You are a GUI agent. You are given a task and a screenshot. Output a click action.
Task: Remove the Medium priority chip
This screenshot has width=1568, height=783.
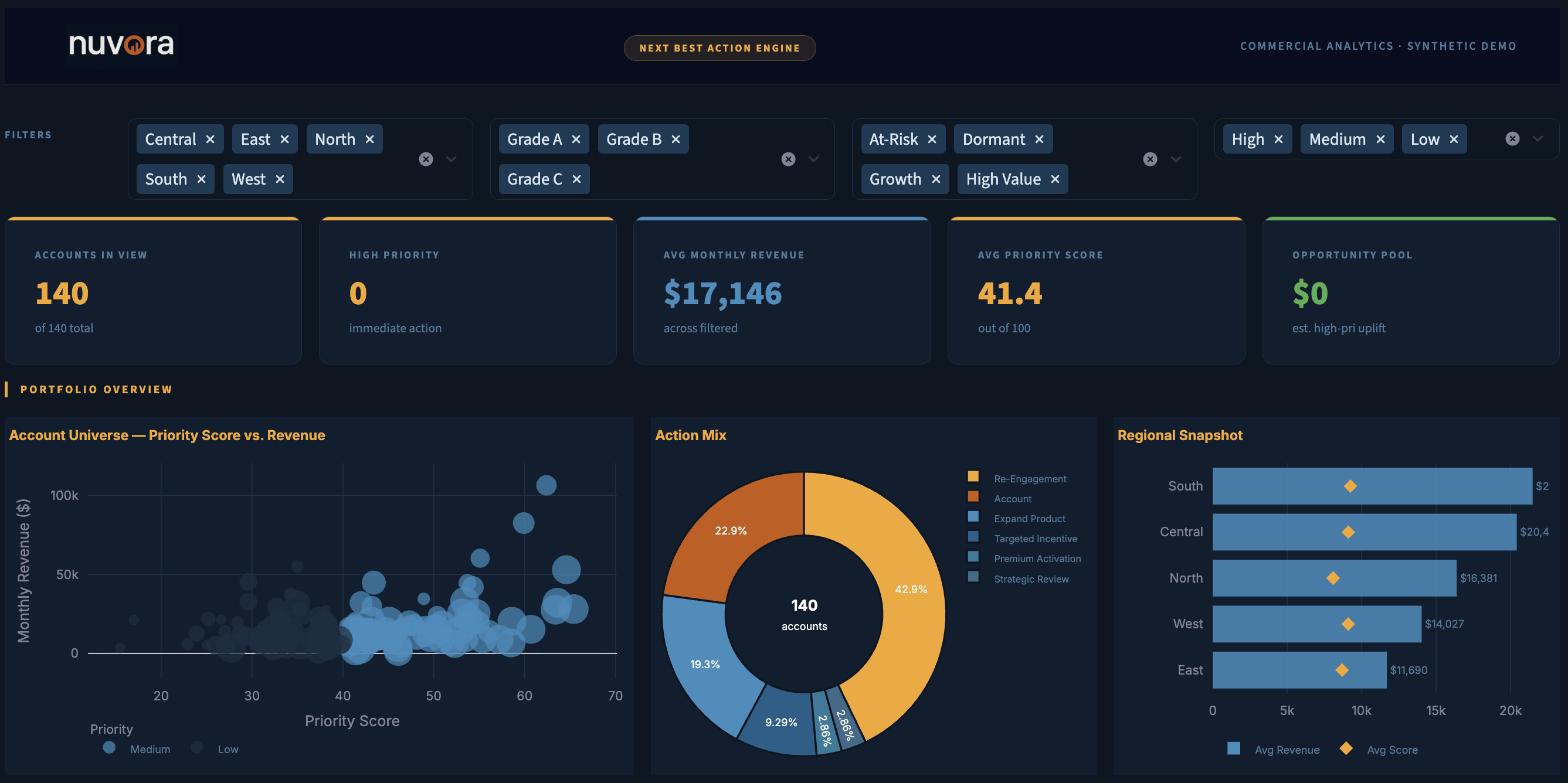click(x=1380, y=139)
